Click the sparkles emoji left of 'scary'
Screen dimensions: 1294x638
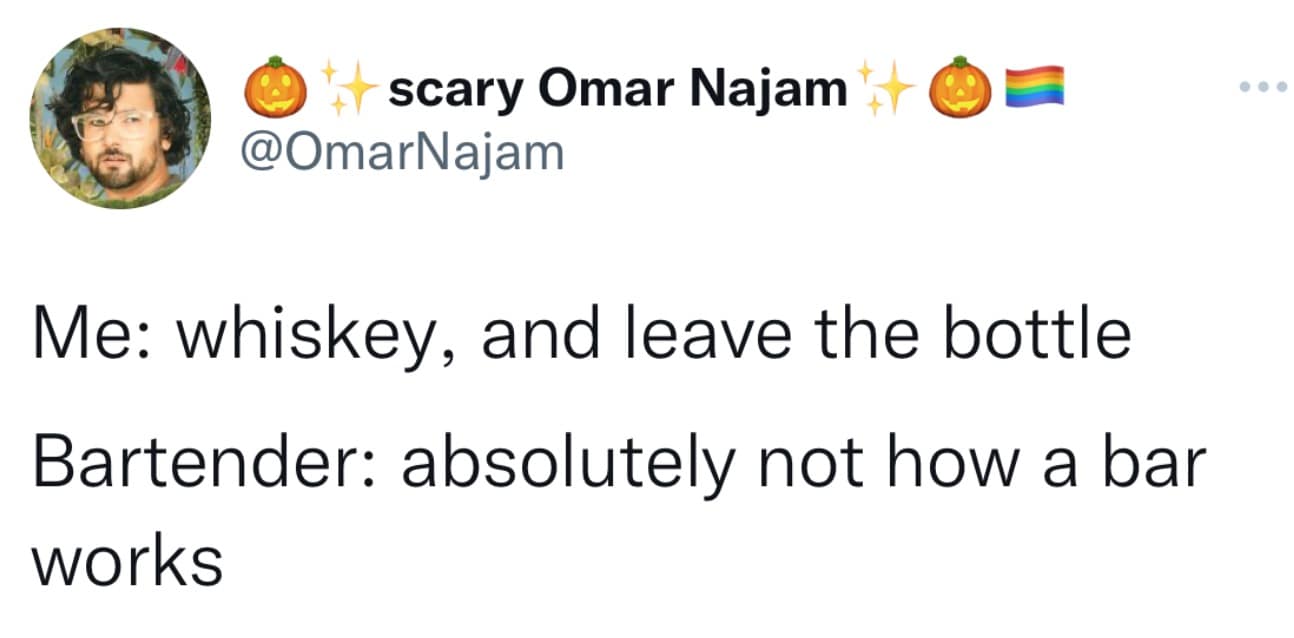(x=343, y=88)
